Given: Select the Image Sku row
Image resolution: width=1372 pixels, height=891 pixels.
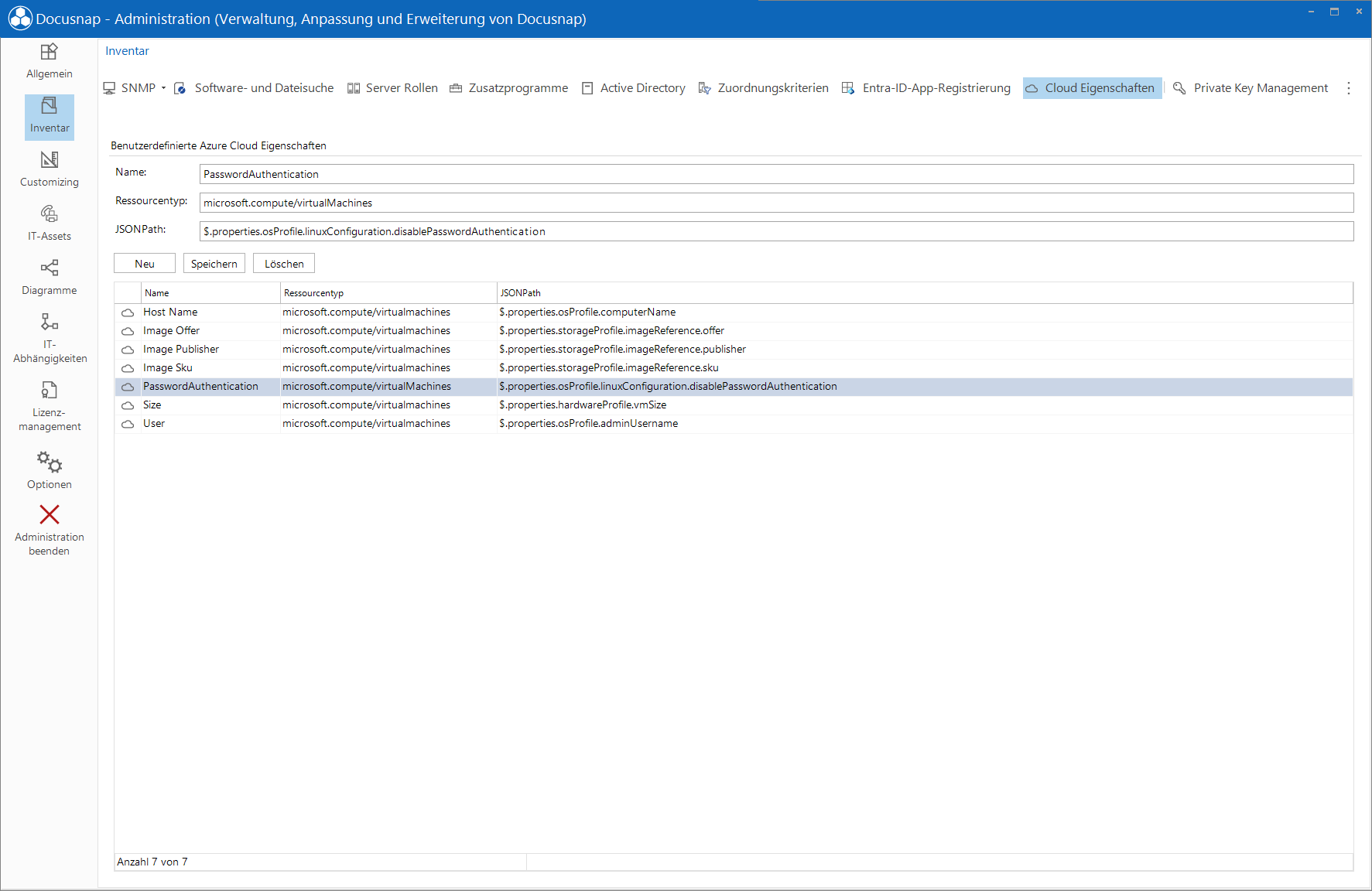Looking at the screenshot, I should tap(734, 368).
